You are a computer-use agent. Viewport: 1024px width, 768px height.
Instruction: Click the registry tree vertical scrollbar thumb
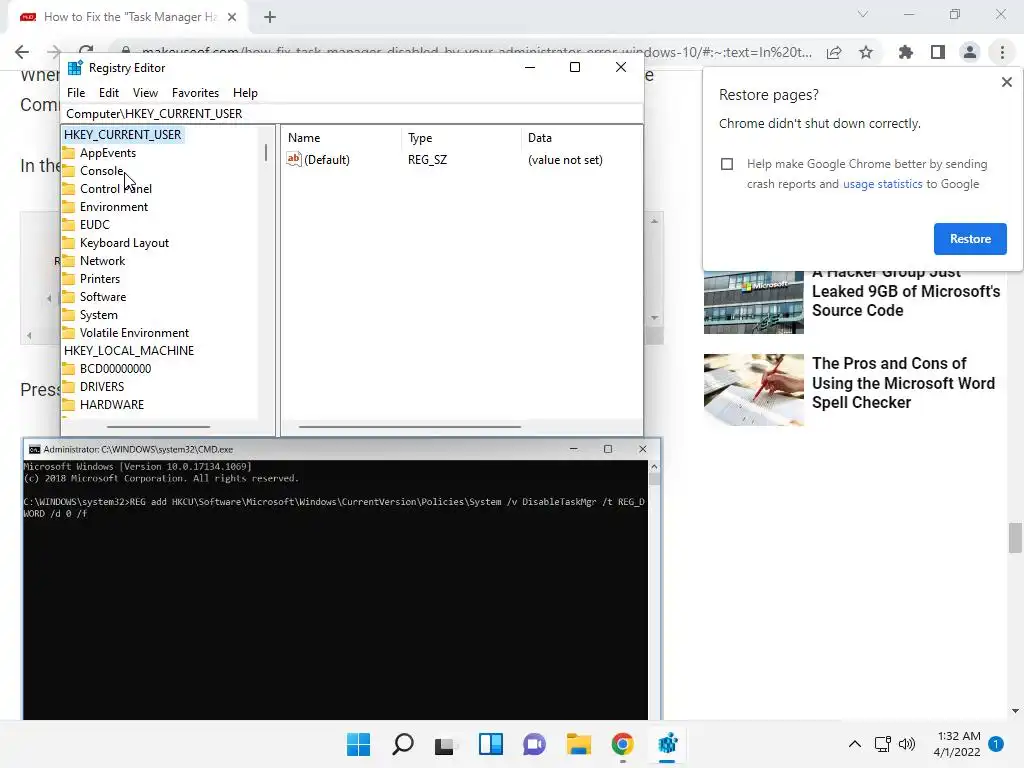266,153
